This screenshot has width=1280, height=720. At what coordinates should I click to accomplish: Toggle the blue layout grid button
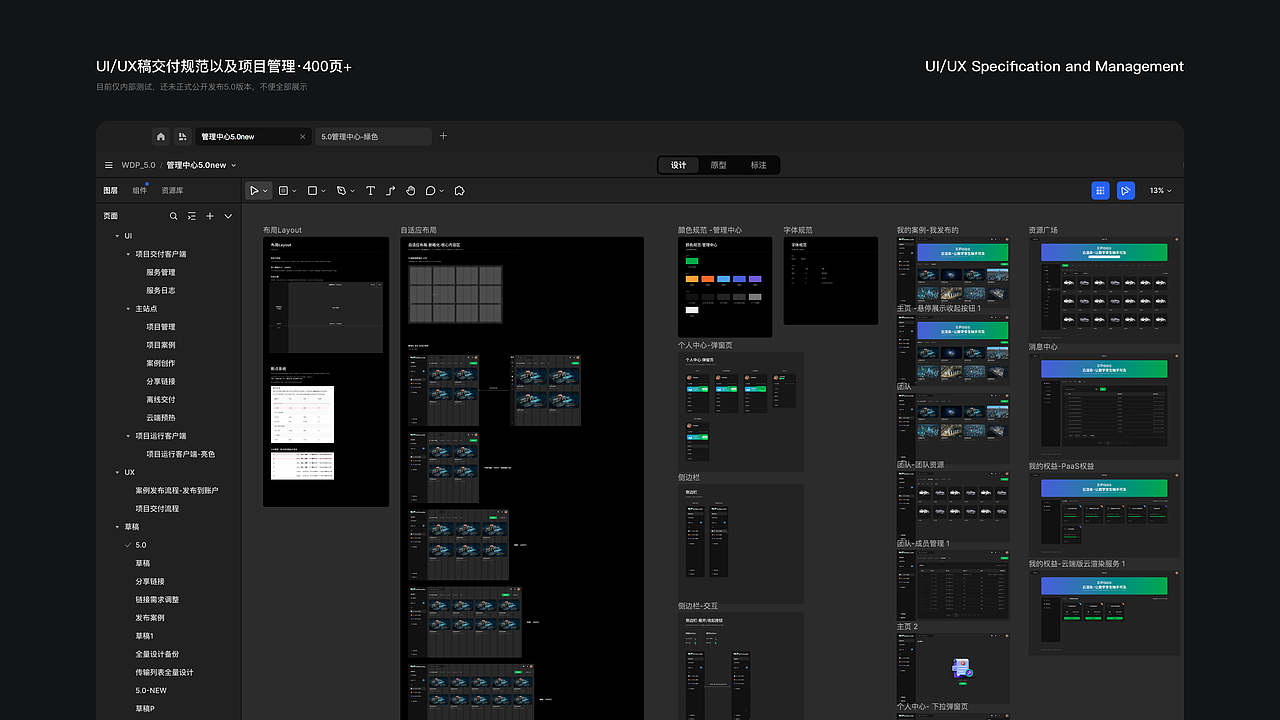coord(1100,190)
